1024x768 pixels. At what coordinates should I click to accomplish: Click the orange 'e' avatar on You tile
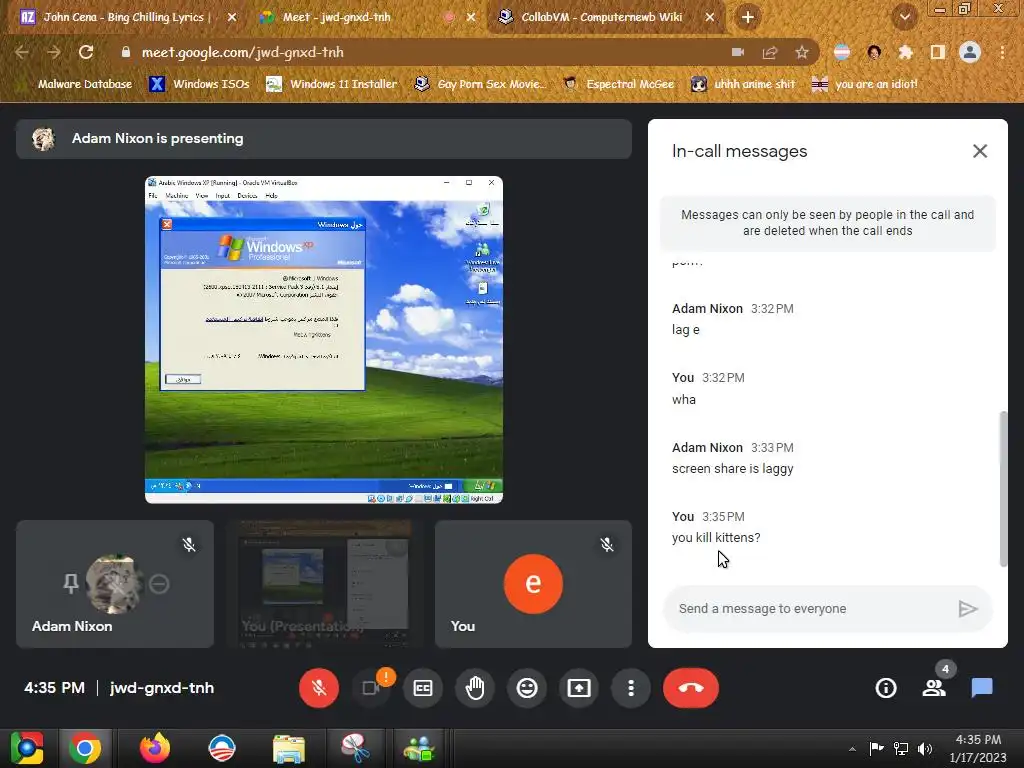pyautogui.click(x=533, y=583)
